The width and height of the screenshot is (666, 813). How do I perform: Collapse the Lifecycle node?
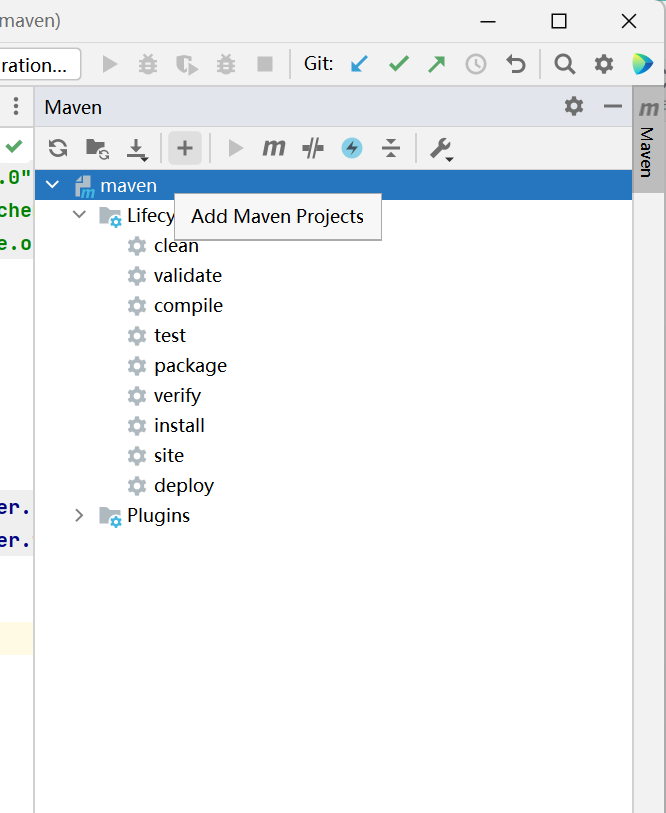[79, 214]
